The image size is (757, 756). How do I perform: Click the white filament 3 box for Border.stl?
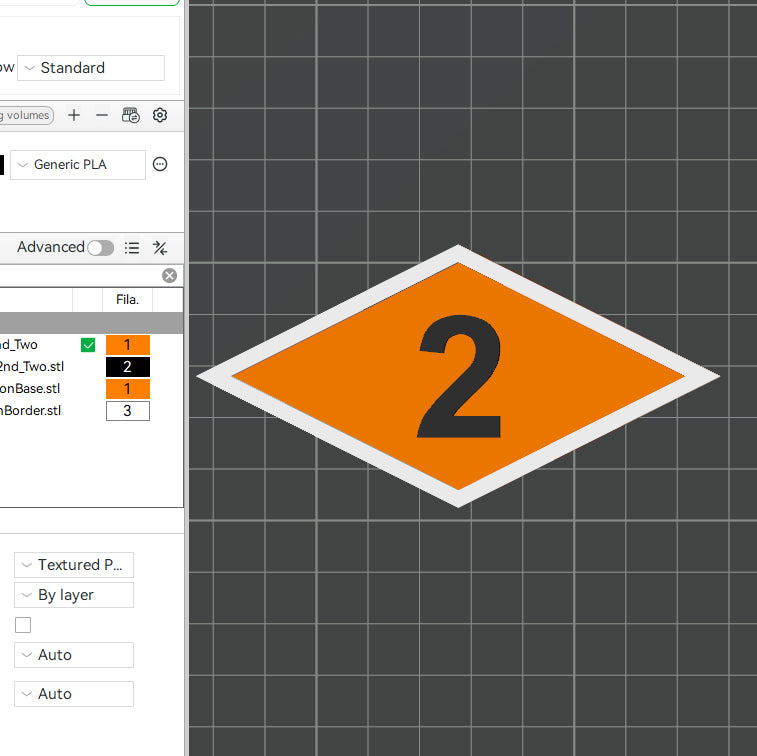click(x=127, y=411)
